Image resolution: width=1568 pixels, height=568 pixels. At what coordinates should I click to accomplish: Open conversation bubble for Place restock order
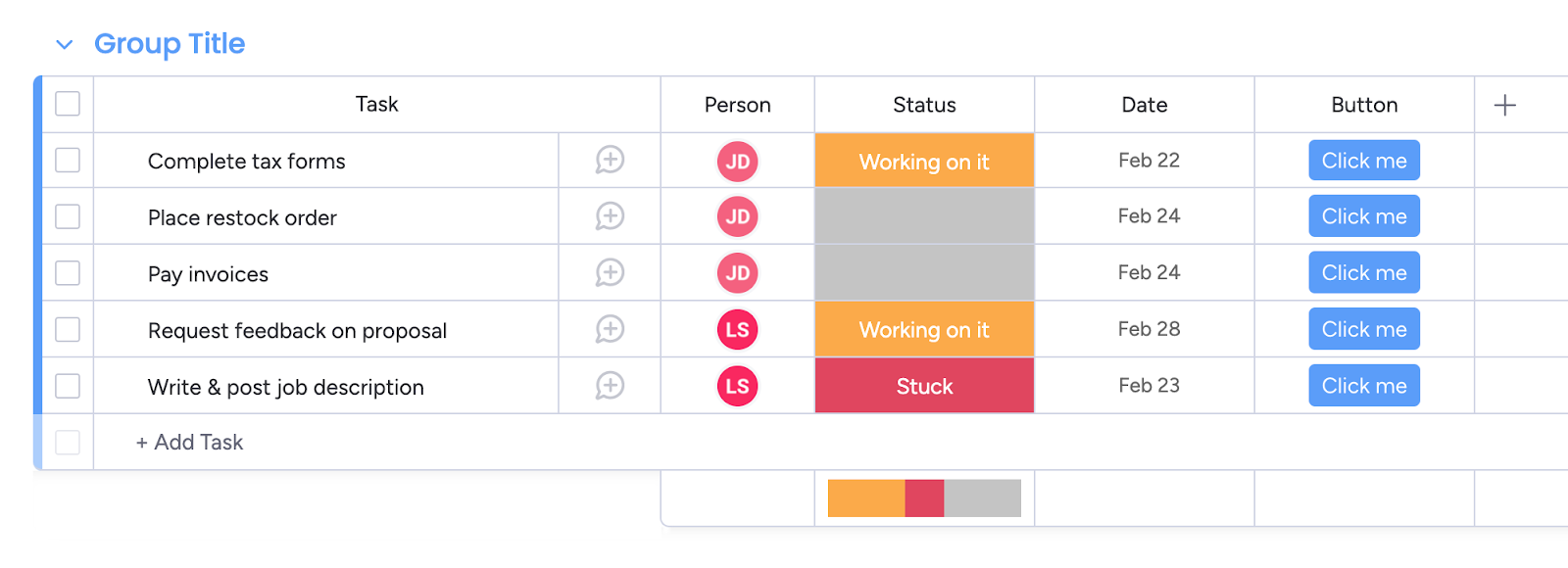click(610, 216)
